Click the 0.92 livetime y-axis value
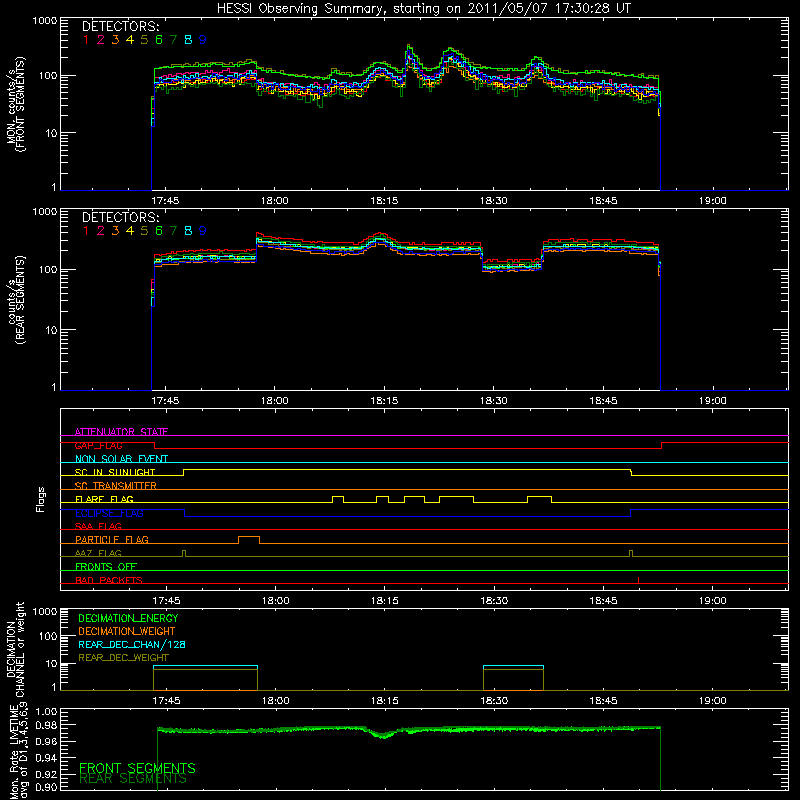Screen dimensions: 800x800 pos(46,772)
